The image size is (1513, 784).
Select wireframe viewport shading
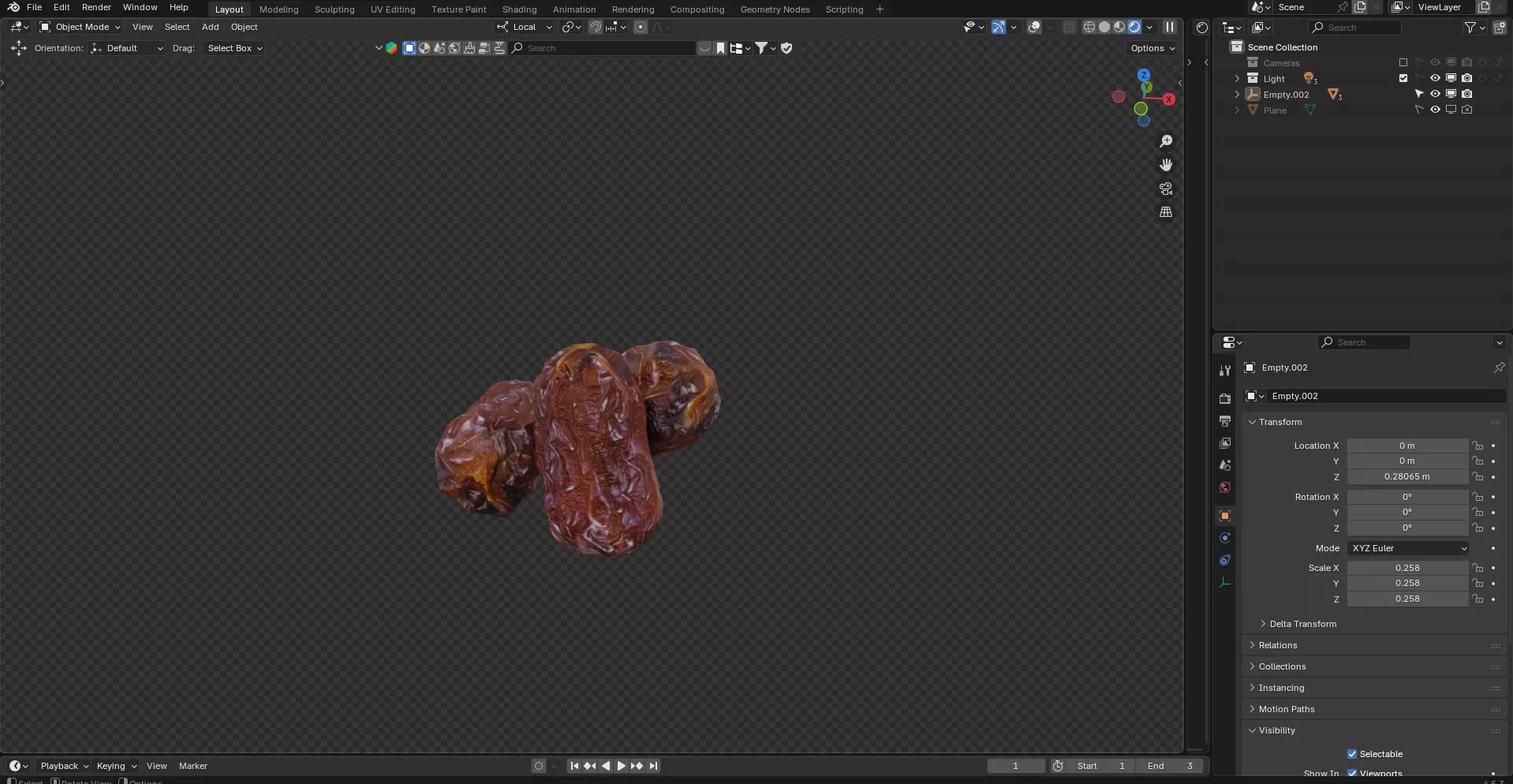(1089, 27)
